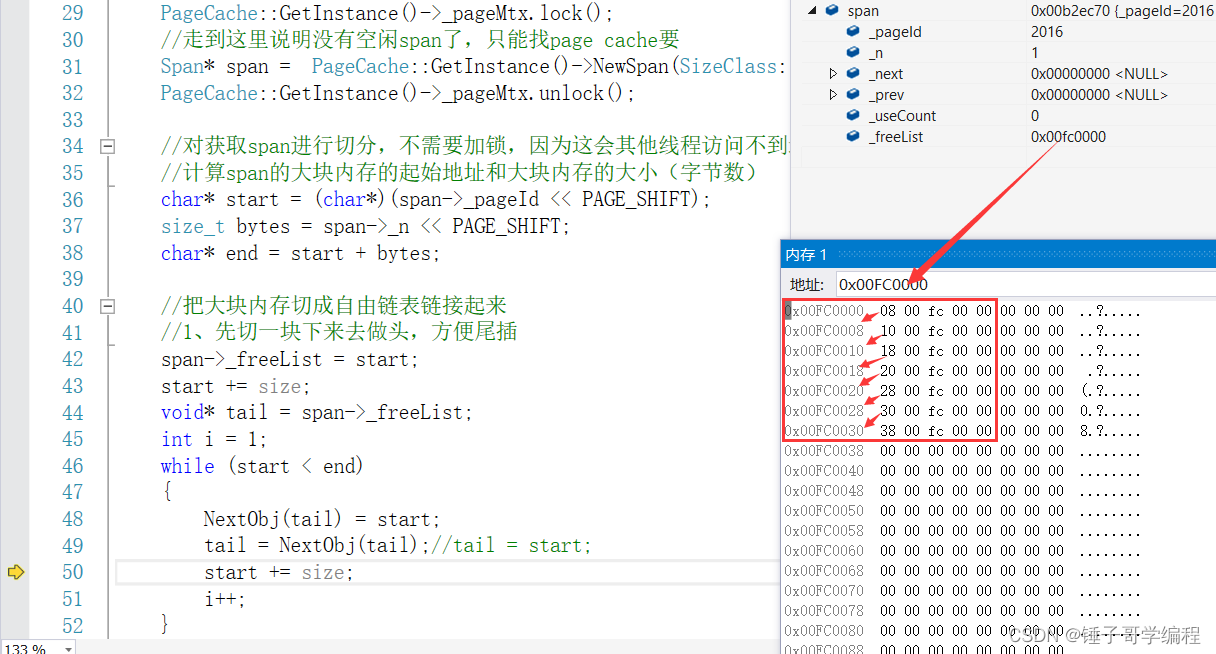The height and width of the screenshot is (654, 1216).
Task: Expand the _next member node
Action: [834, 74]
